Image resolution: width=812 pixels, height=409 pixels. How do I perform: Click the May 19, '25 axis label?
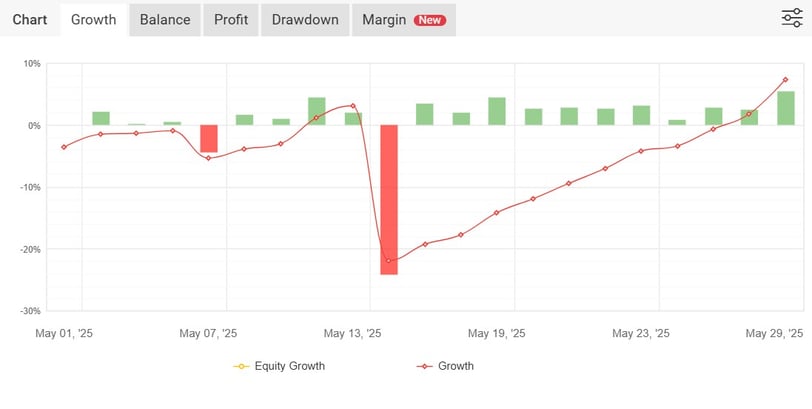[497, 333]
